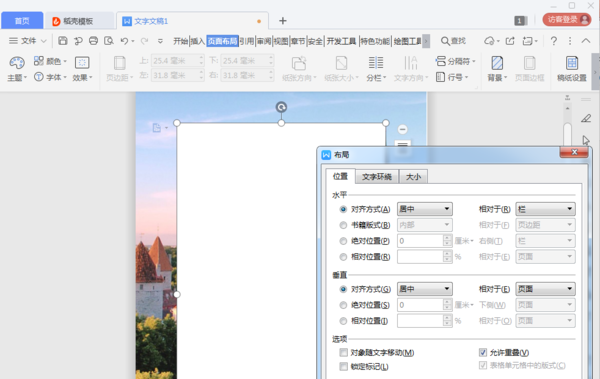Screen dimensions: 600x379
Task: Open the 插入 ribbon tab
Action: click(198, 41)
